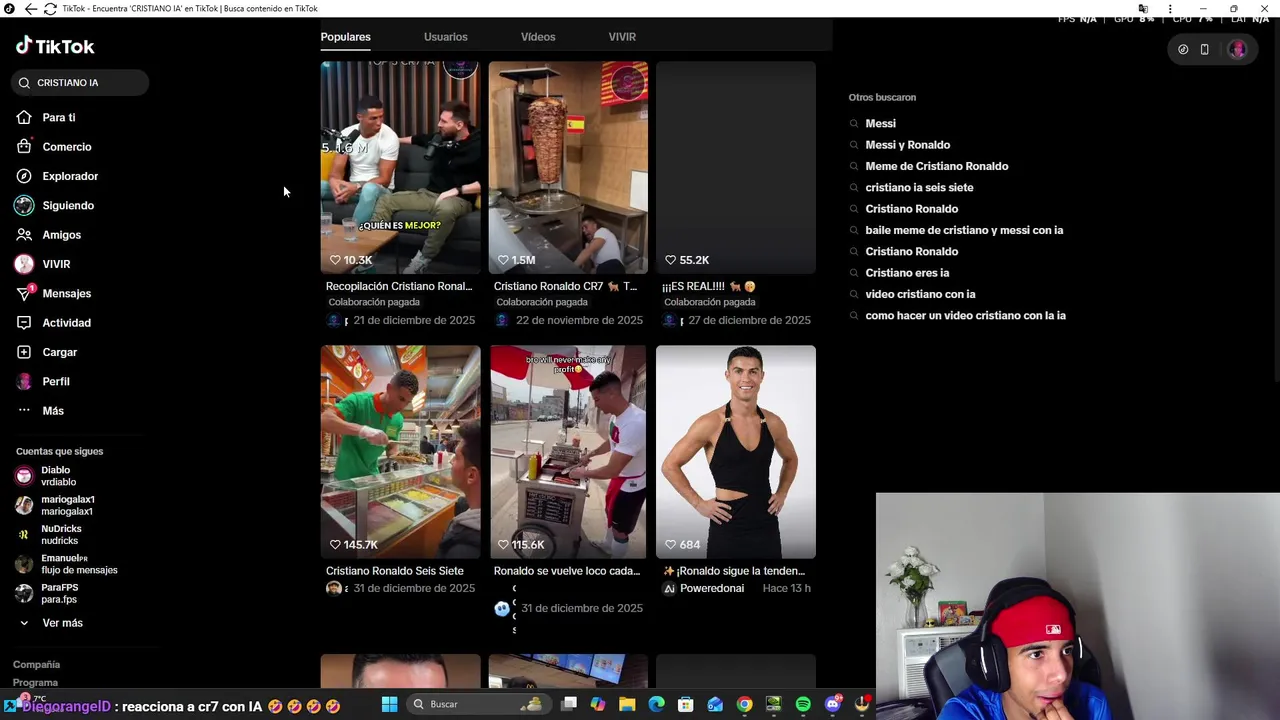Like the video with 145.7K hearts
This screenshot has width=1280, height=720.
coord(336,545)
